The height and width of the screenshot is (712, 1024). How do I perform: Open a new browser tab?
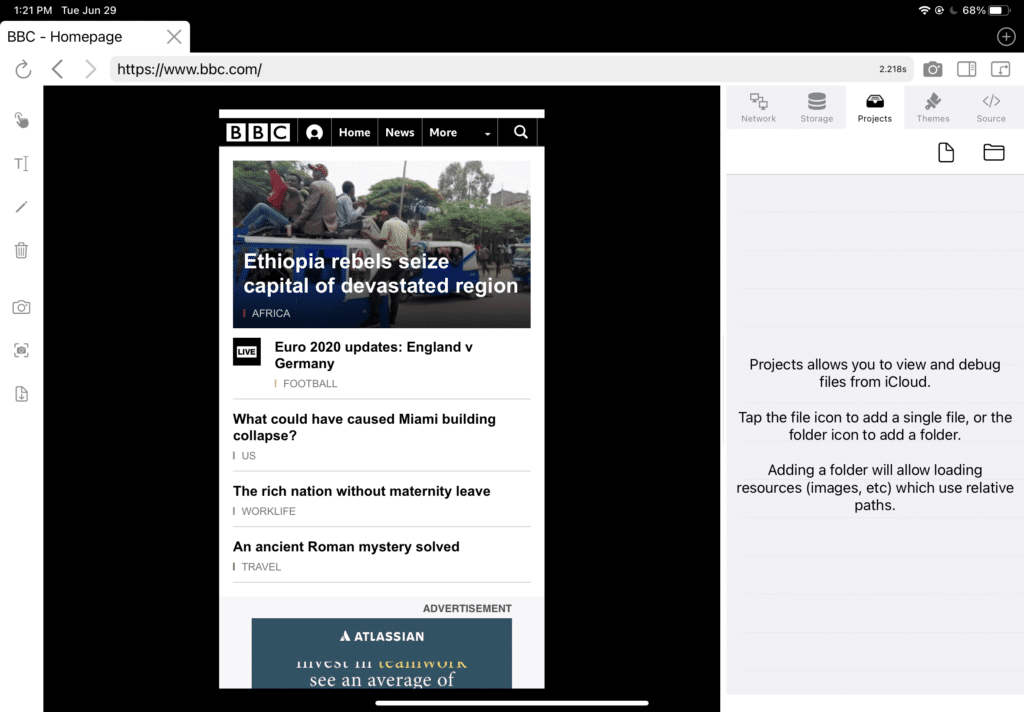point(1006,37)
